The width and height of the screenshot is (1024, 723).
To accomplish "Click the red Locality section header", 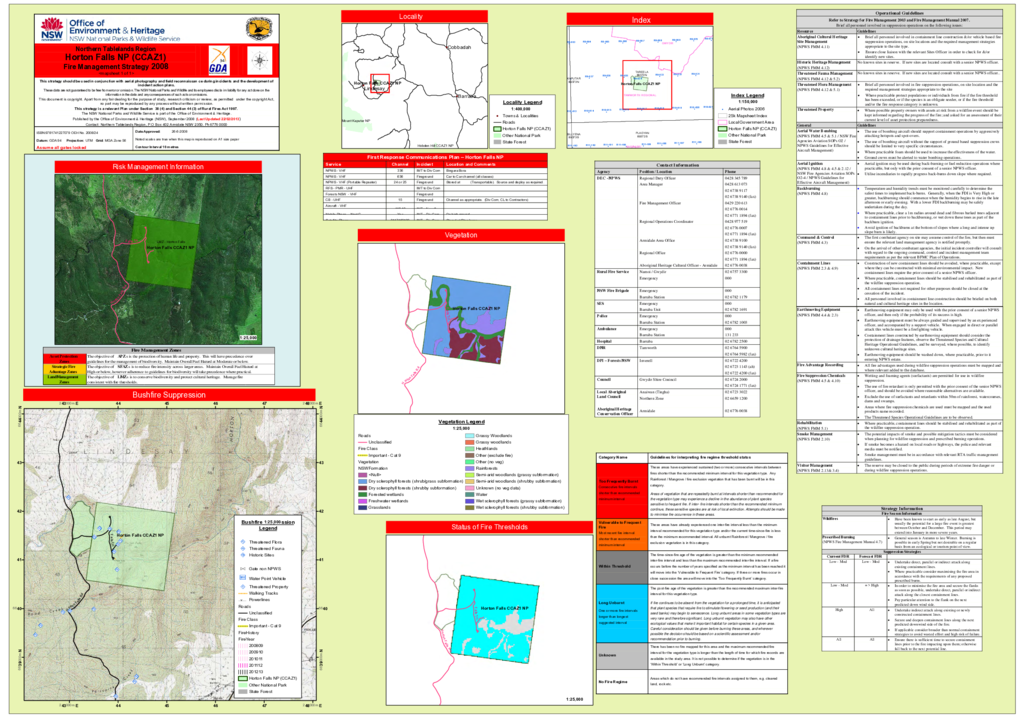I will [x=414, y=16].
